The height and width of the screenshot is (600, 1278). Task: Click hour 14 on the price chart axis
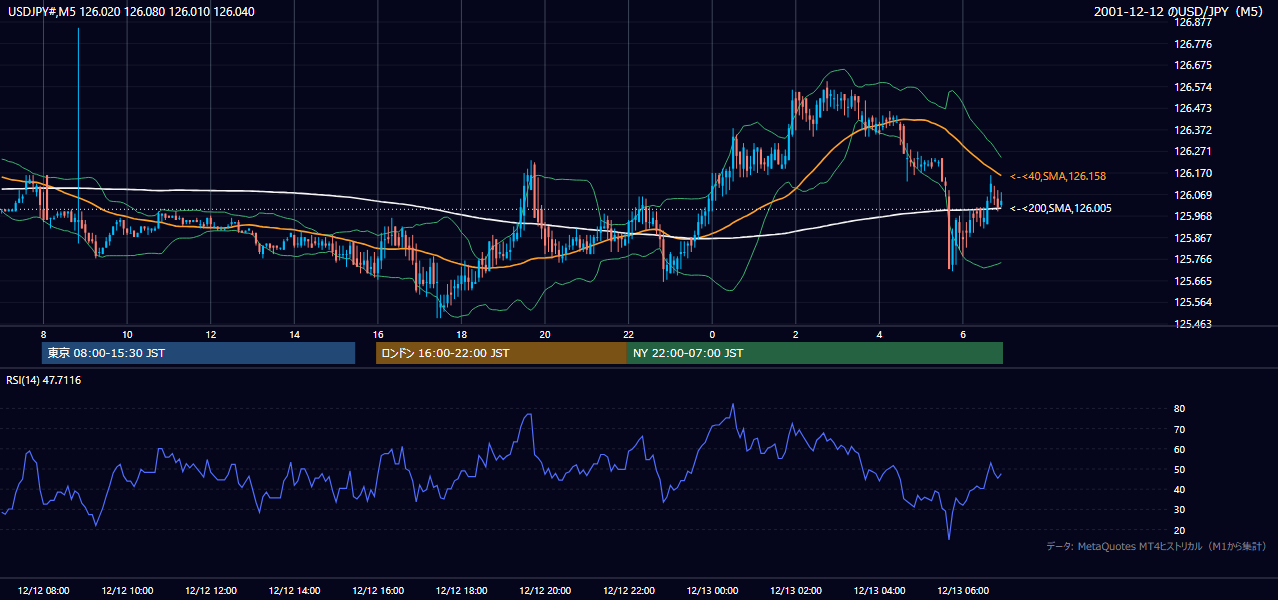[x=294, y=334]
